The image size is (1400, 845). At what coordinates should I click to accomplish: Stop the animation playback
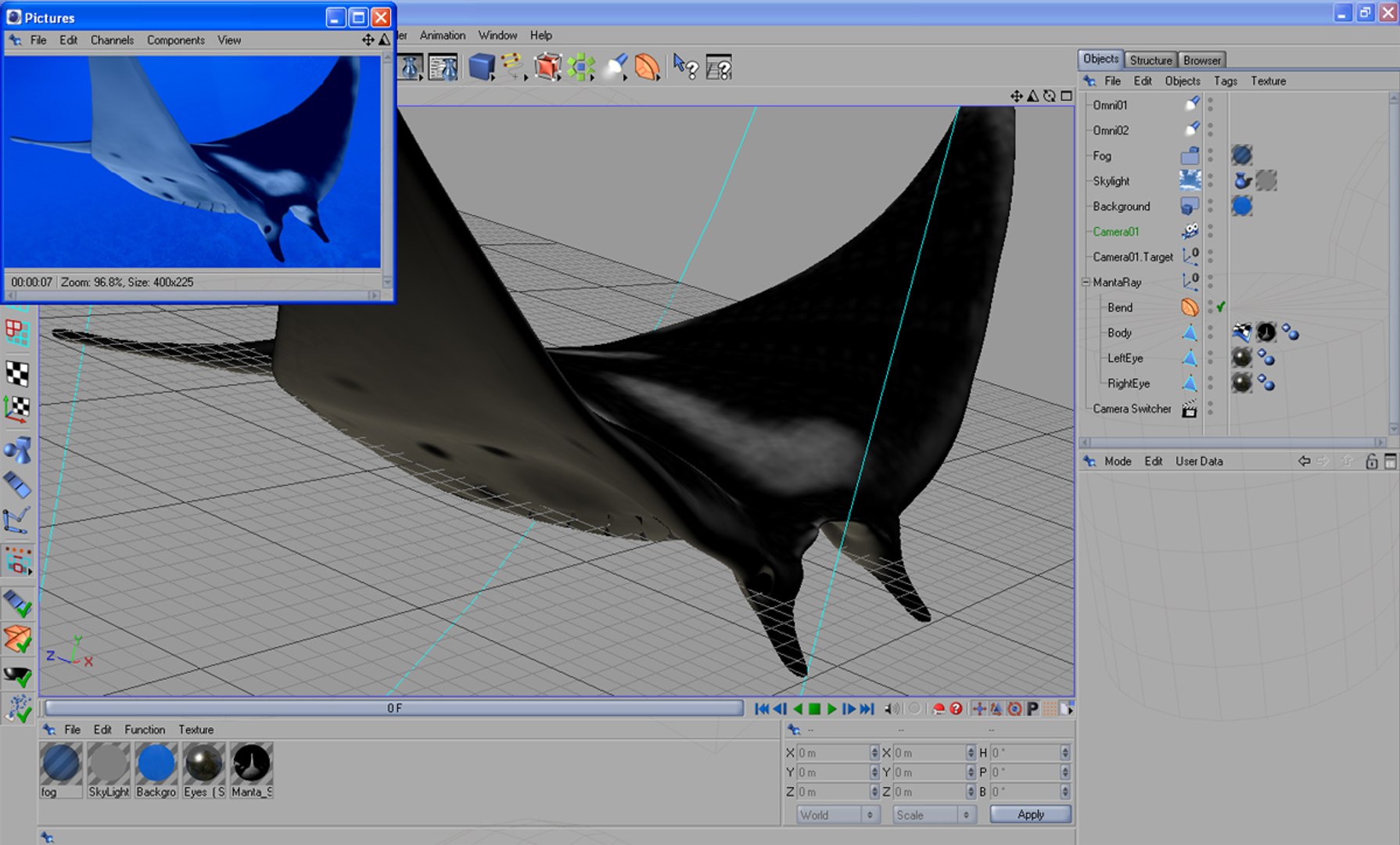point(814,709)
